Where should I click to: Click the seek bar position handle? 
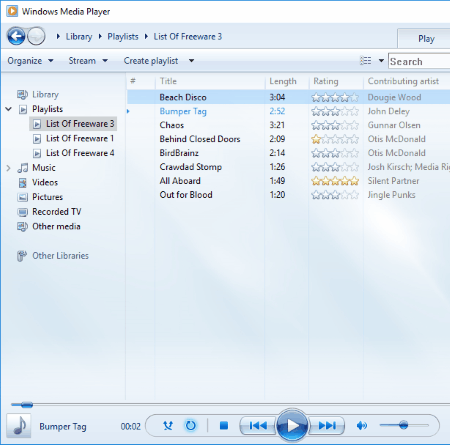coord(26,405)
